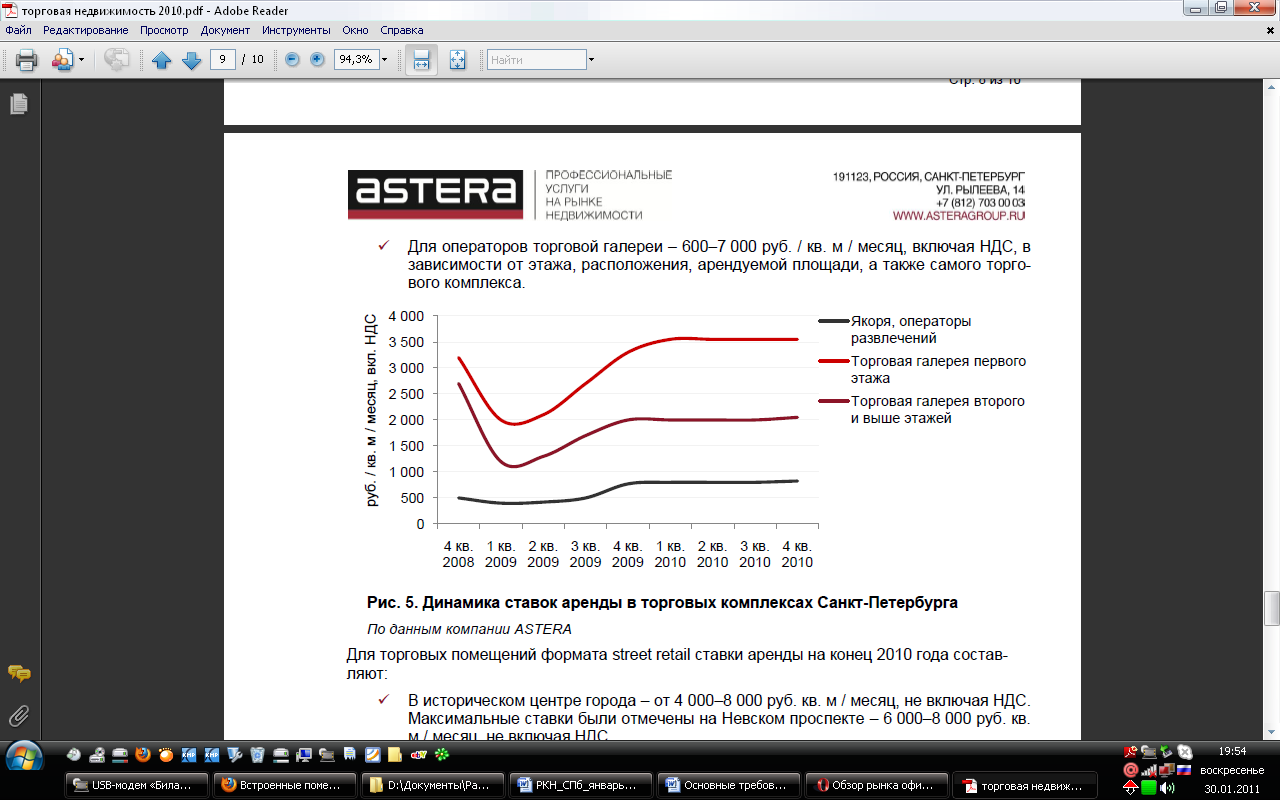Screen dimensions: 1280x800
Task: Switch to the D:\Документы\Ра... folder taskbar button
Action: [433, 785]
